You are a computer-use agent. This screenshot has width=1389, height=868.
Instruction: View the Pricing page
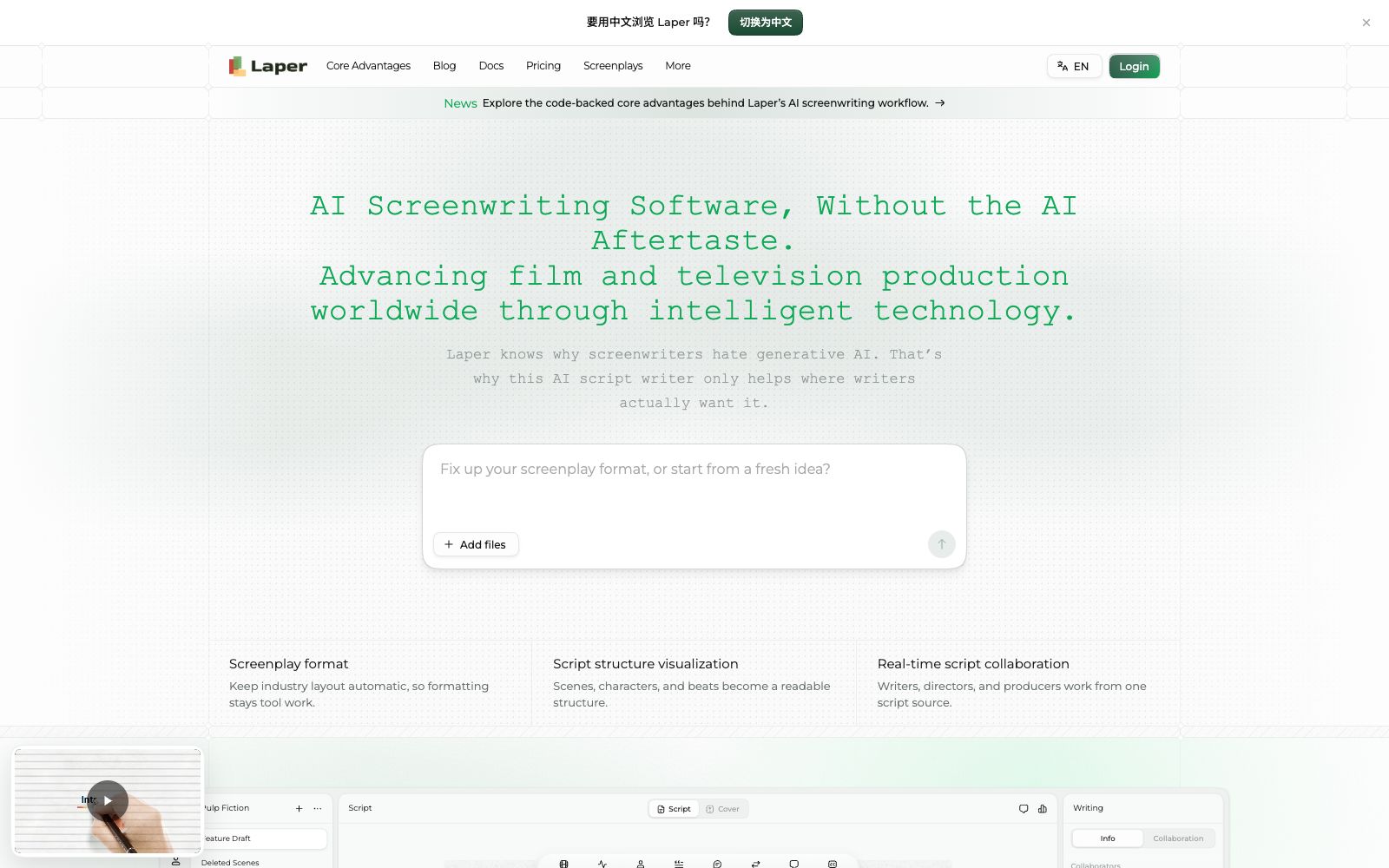point(543,66)
